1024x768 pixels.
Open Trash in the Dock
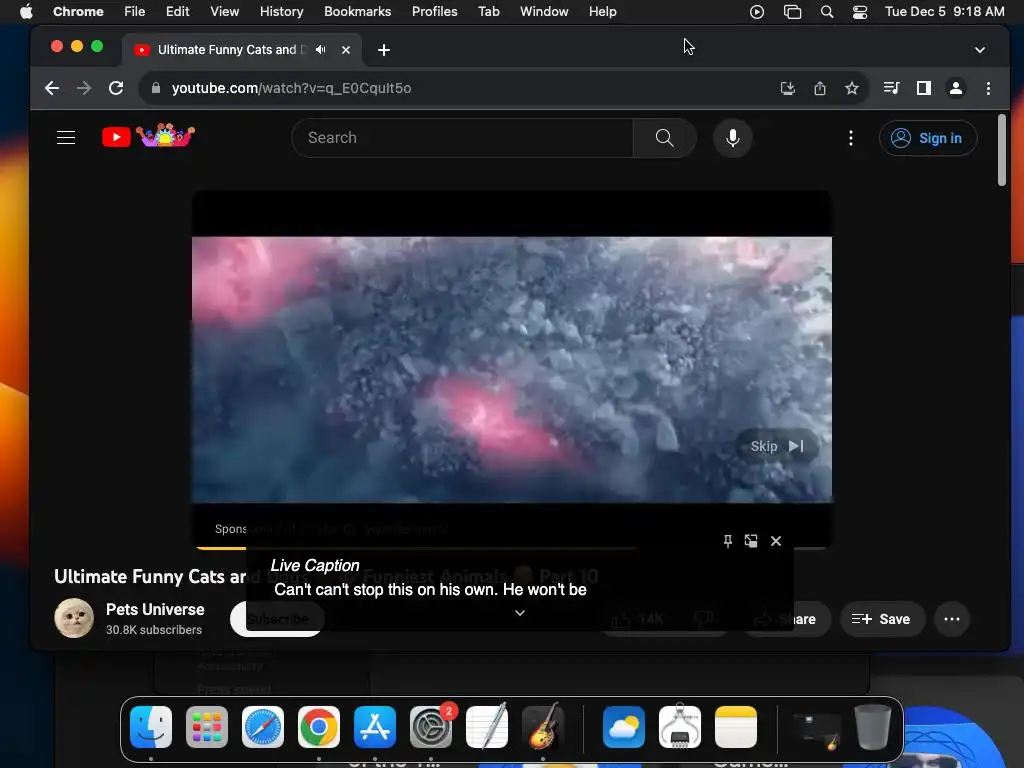tap(873, 727)
